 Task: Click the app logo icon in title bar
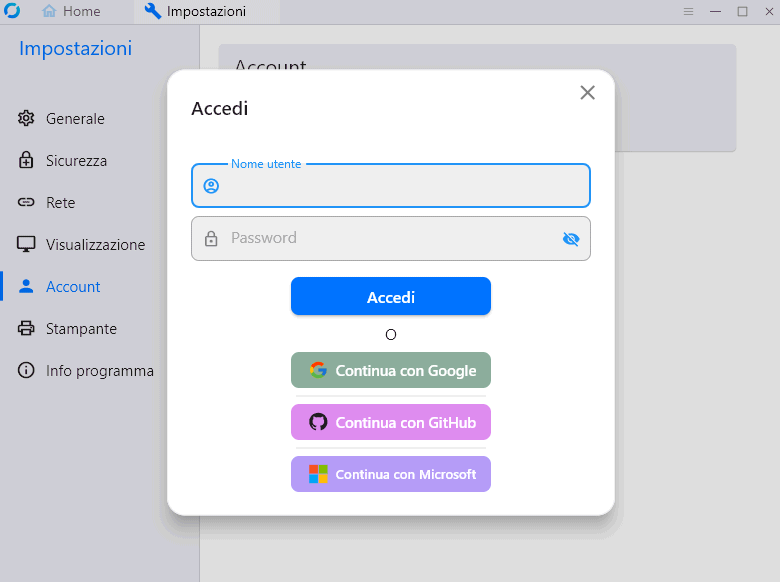coord(12,10)
